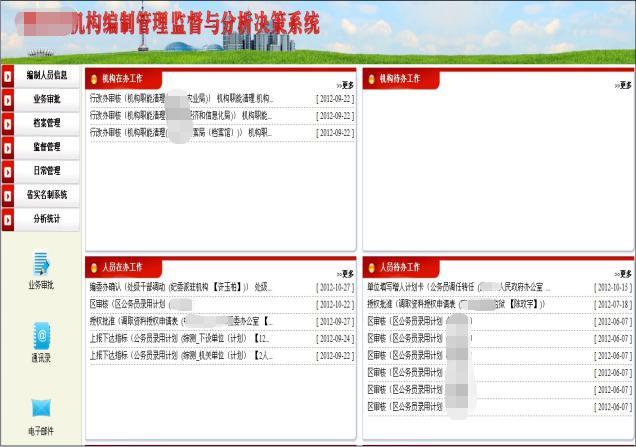This screenshot has height=447, width=636.
Task: Open the 电子邮件 mail icon
Action: [x=41, y=408]
